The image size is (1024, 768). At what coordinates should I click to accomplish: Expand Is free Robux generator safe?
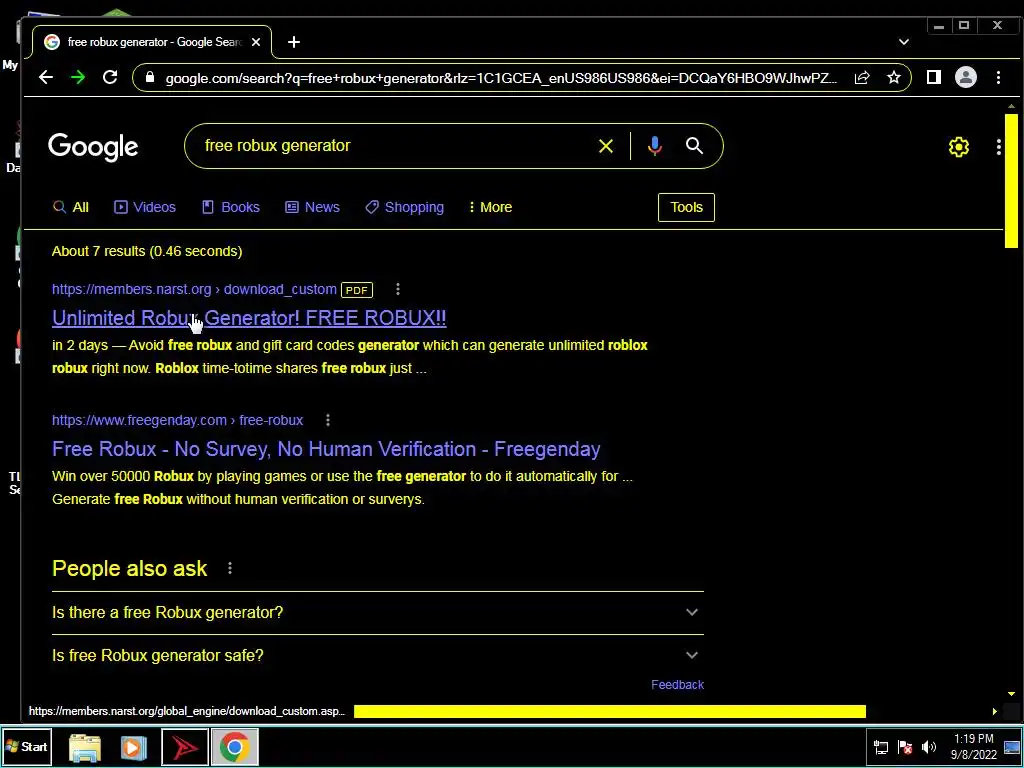(x=377, y=655)
